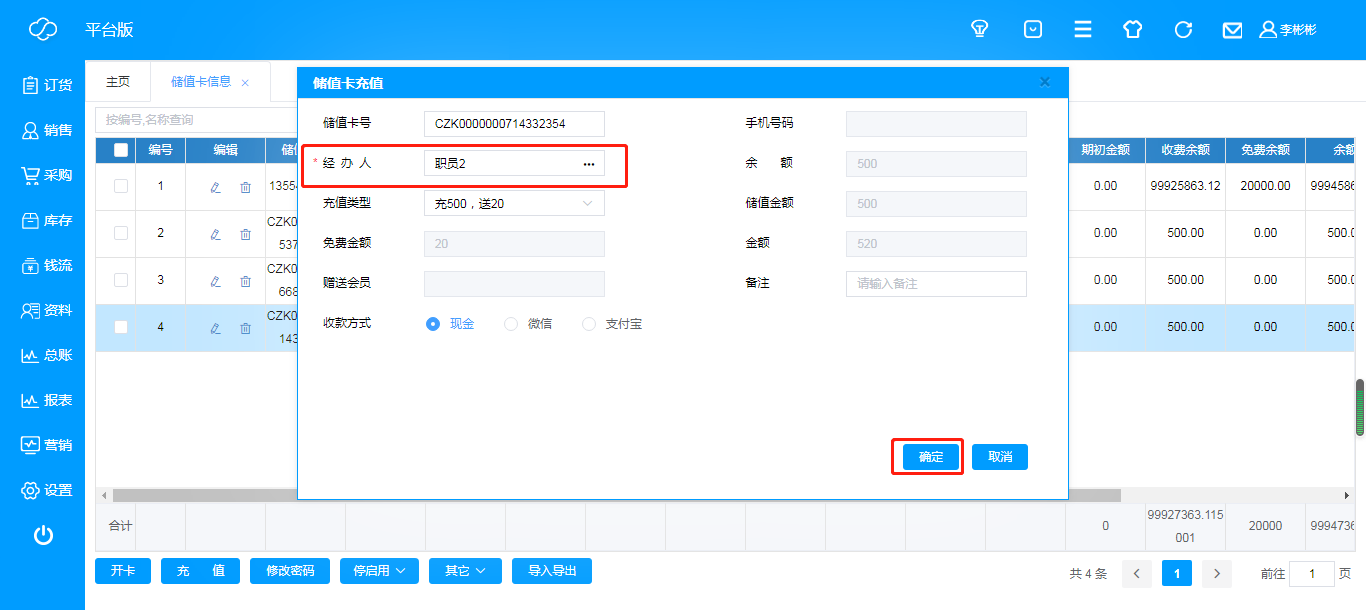Click the pocket download icon in header

[1033, 30]
